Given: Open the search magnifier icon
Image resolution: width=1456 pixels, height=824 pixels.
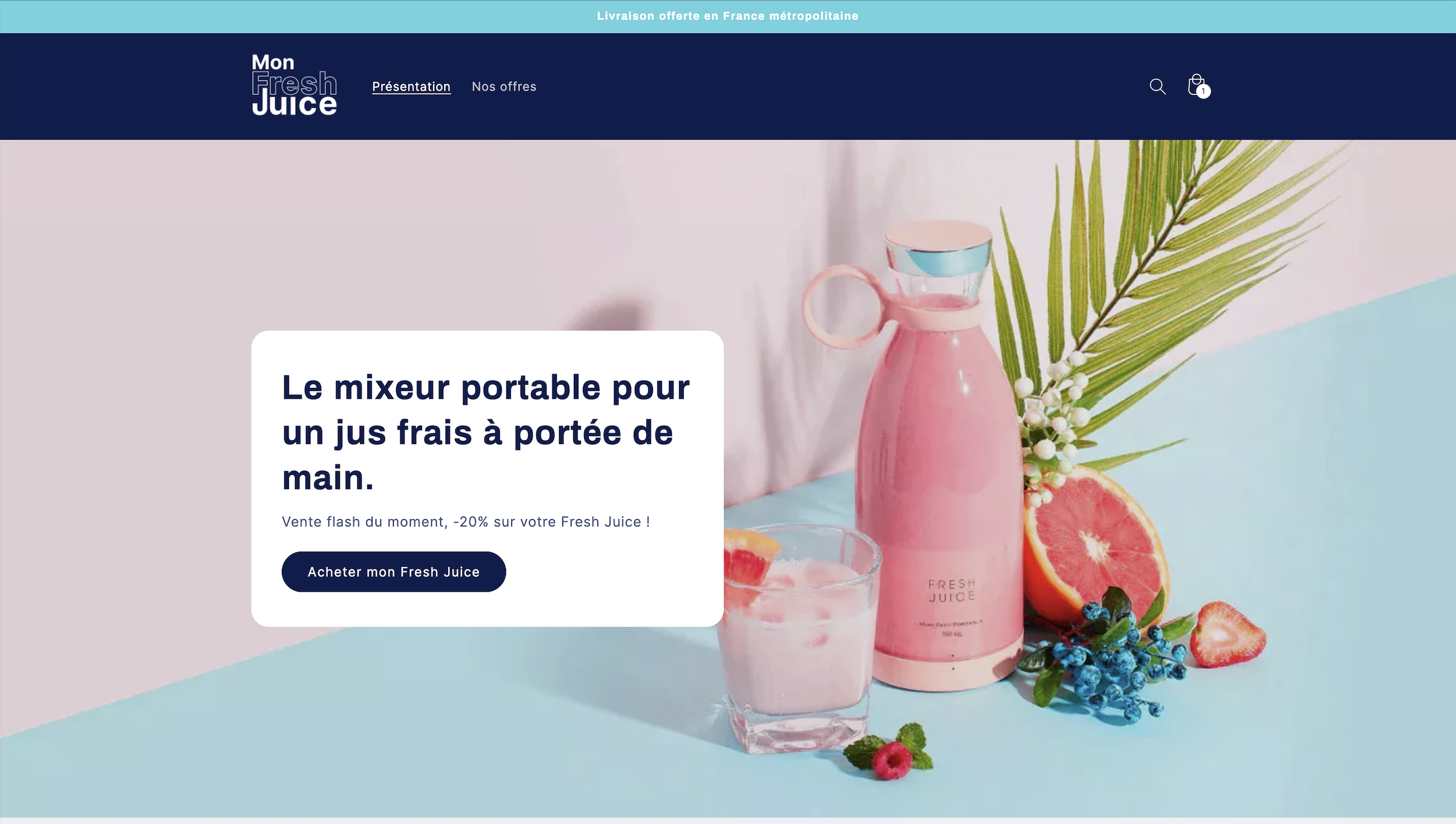Looking at the screenshot, I should click(x=1157, y=87).
